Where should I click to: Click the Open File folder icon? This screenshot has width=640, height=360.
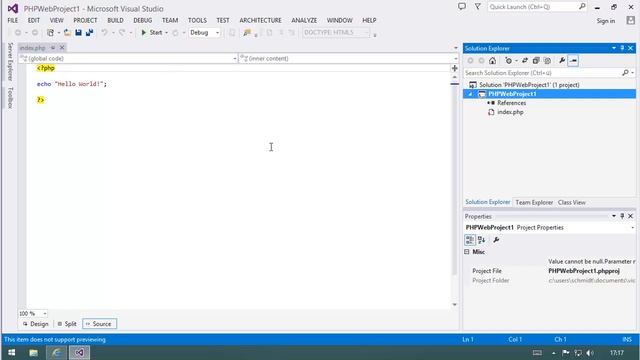click(x=67, y=33)
